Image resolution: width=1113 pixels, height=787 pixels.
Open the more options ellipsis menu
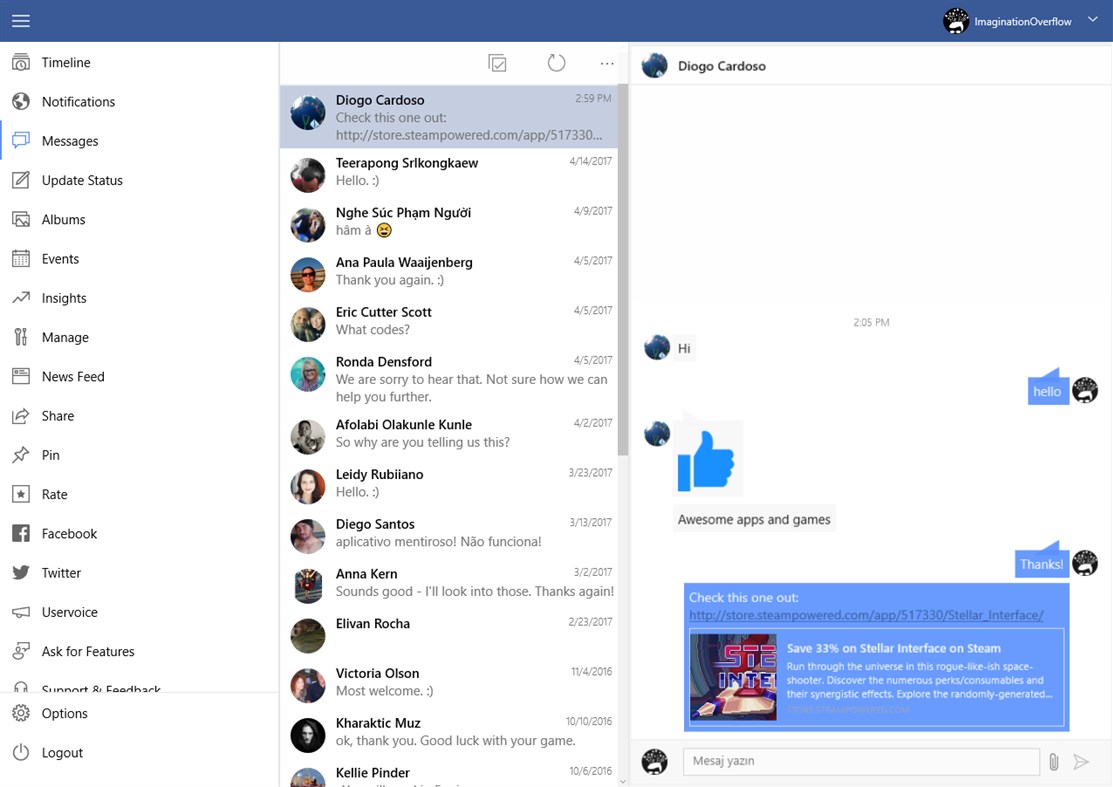coord(607,62)
